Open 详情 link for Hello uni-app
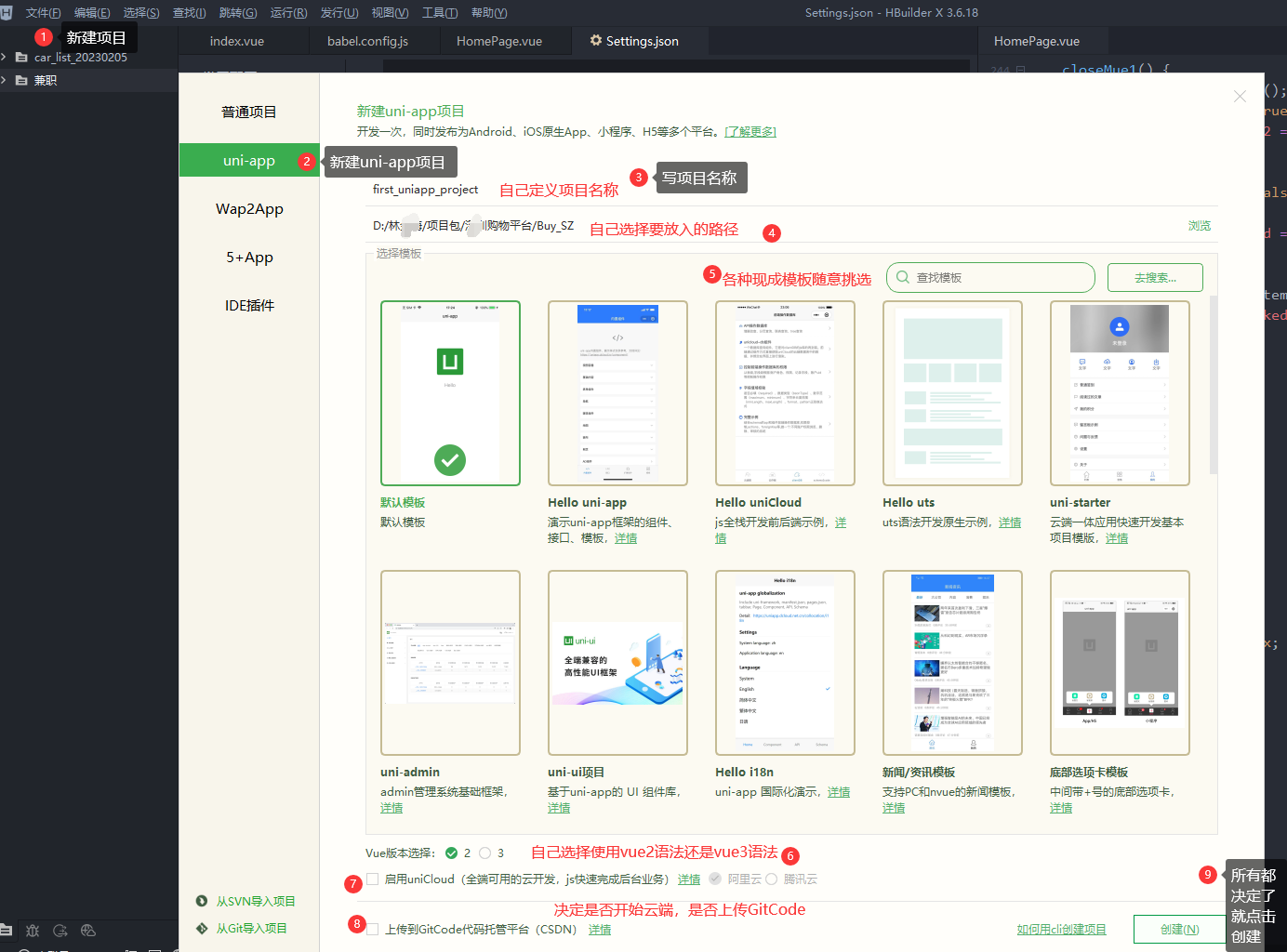The width and height of the screenshot is (1287, 952). pyautogui.click(x=626, y=537)
